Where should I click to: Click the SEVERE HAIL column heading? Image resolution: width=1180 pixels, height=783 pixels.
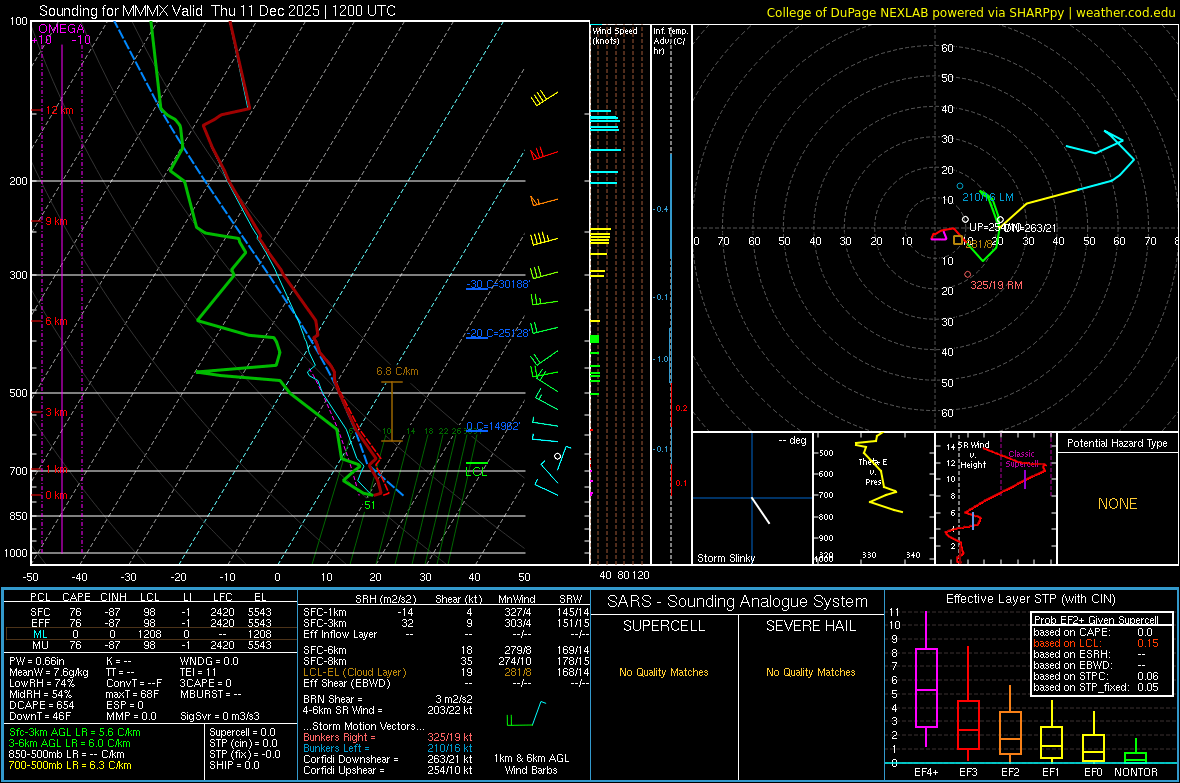click(x=810, y=626)
